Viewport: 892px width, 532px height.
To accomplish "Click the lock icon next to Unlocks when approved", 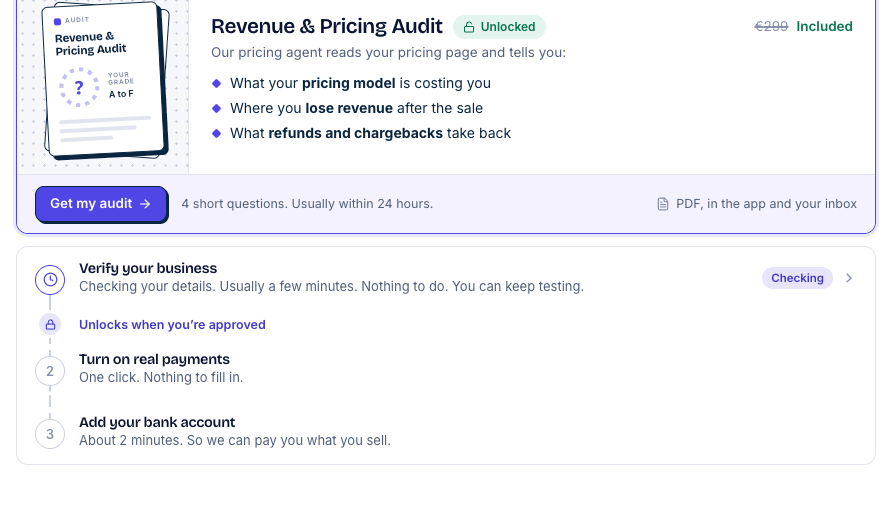I will click(x=50, y=324).
